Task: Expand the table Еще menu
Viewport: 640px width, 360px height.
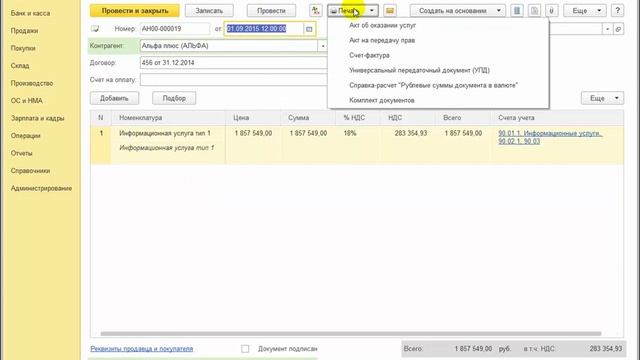Action: pos(602,98)
